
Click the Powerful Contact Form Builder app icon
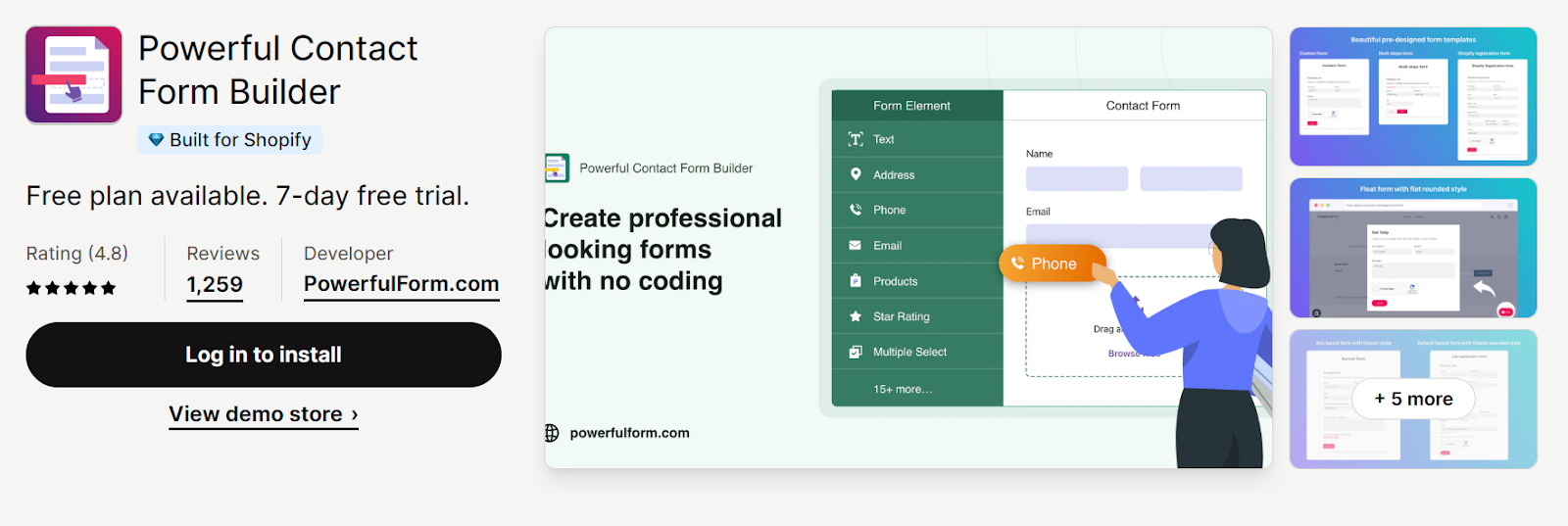click(x=73, y=74)
